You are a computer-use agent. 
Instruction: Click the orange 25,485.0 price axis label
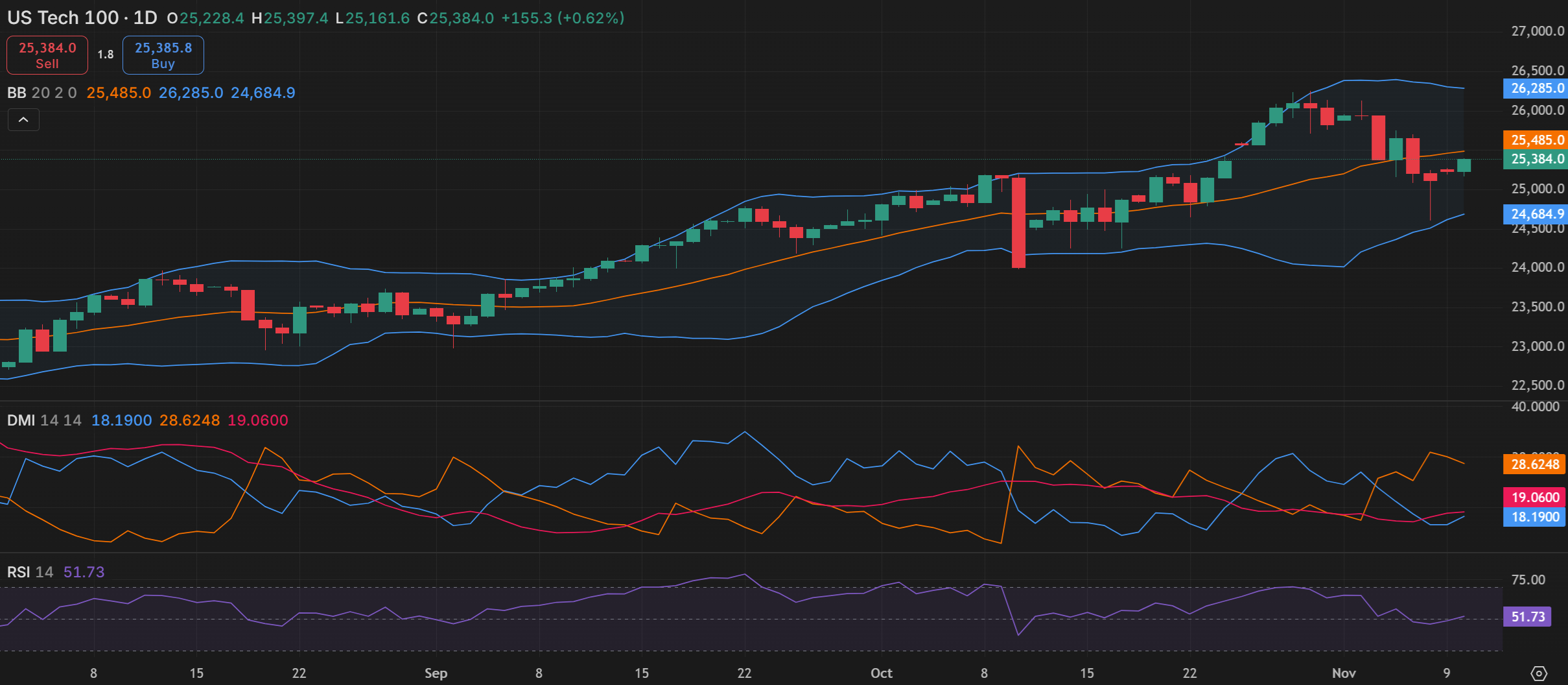pyautogui.click(x=1534, y=139)
